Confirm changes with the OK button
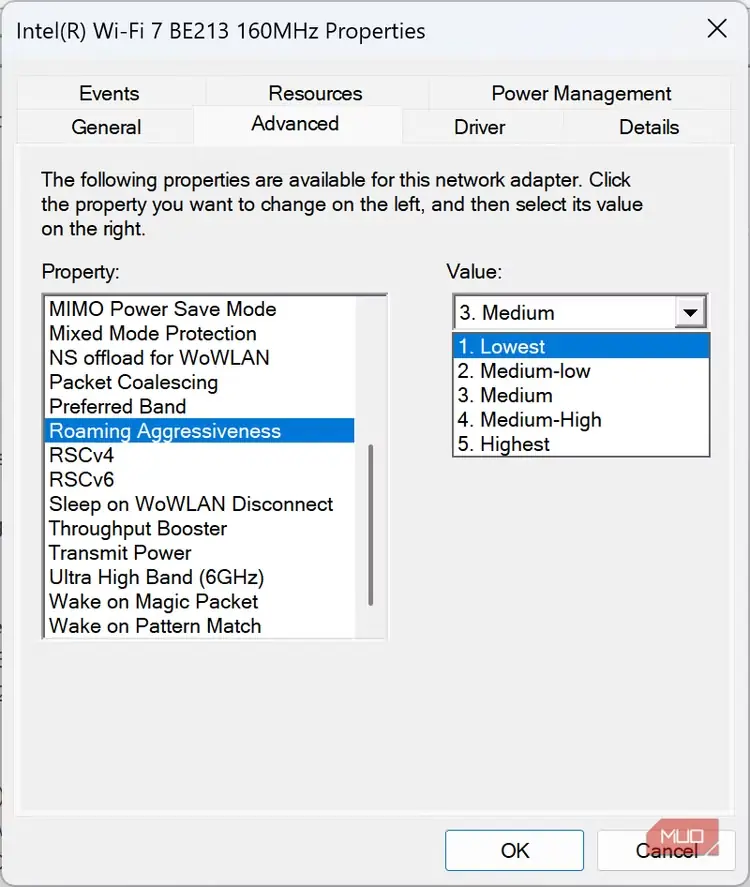The width and height of the screenshot is (750, 887). tap(514, 850)
